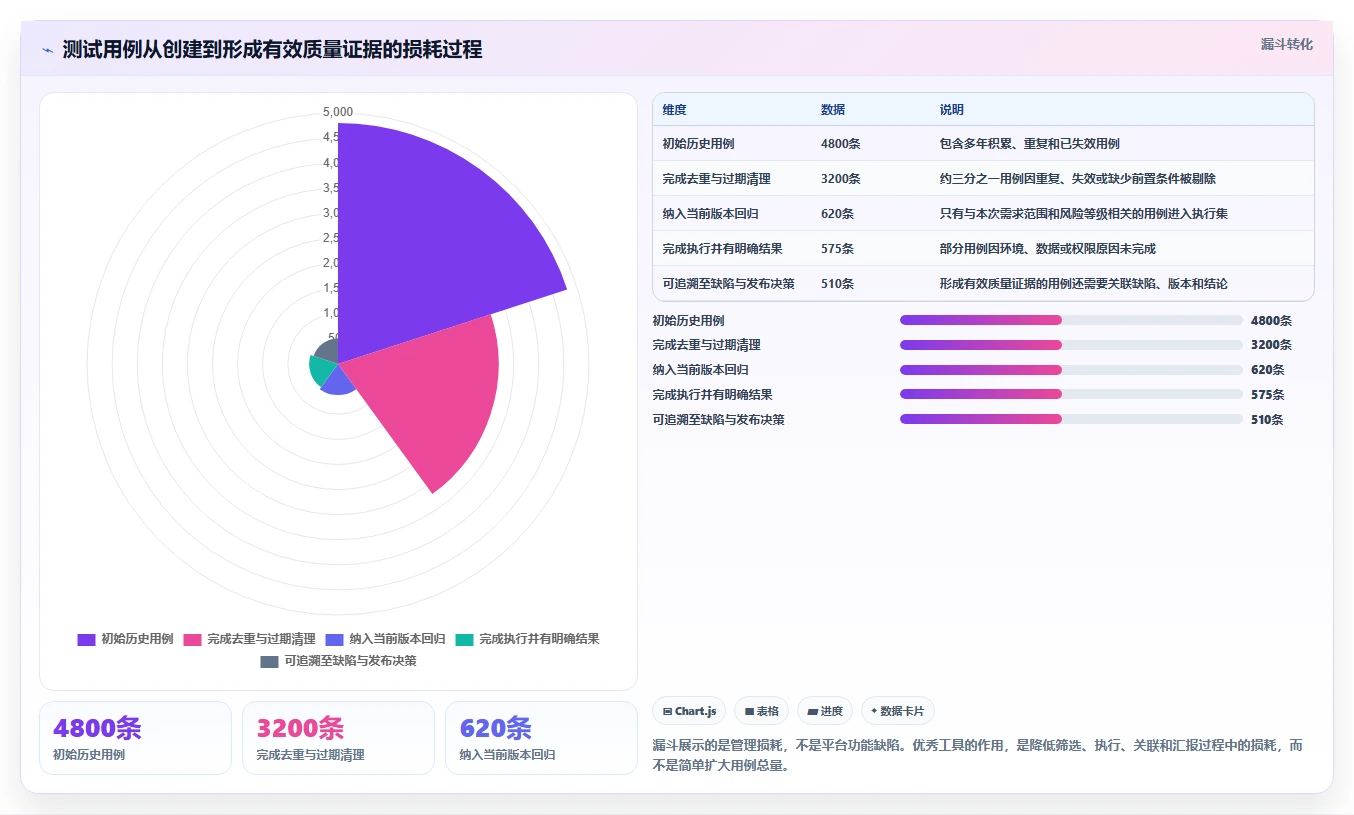Toggle 初始历史用例 legend color box

[x=86, y=639]
